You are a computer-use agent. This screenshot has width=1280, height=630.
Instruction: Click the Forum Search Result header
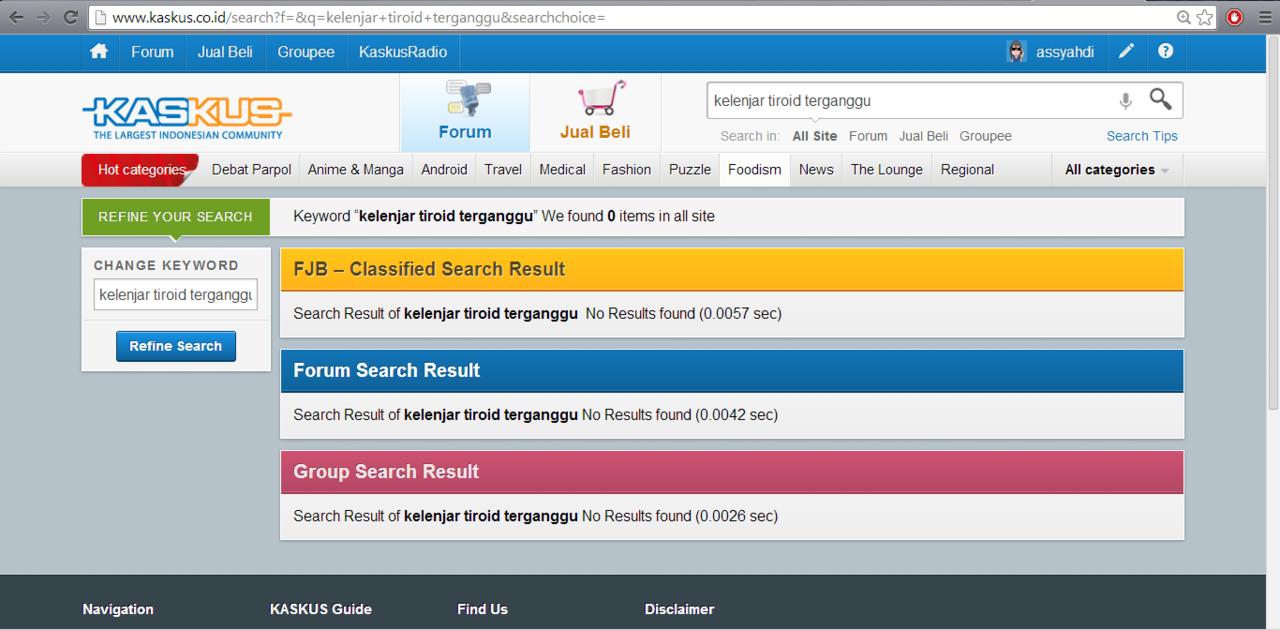[x=732, y=371]
